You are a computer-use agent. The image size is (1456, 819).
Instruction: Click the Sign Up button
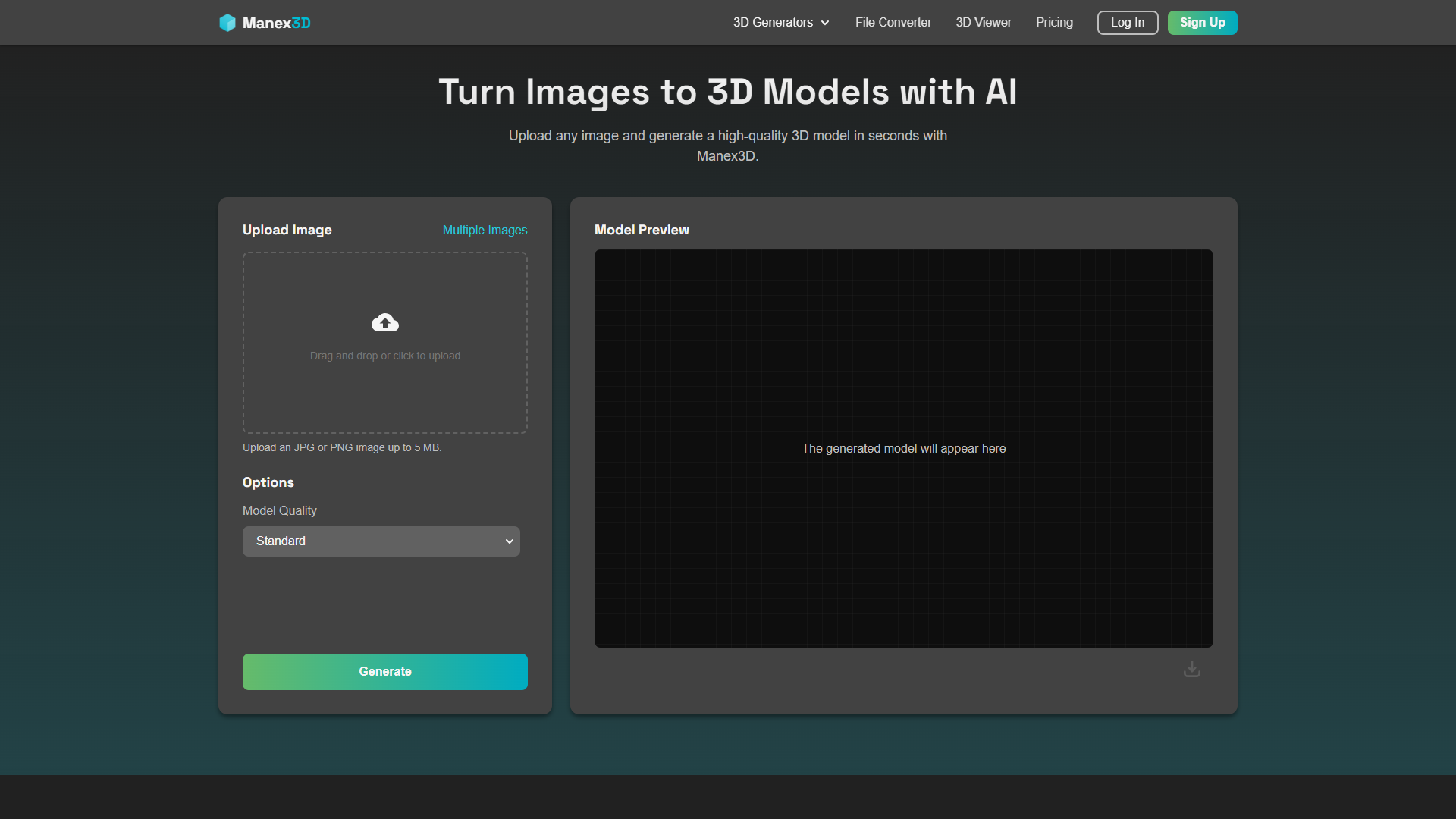[x=1203, y=23]
